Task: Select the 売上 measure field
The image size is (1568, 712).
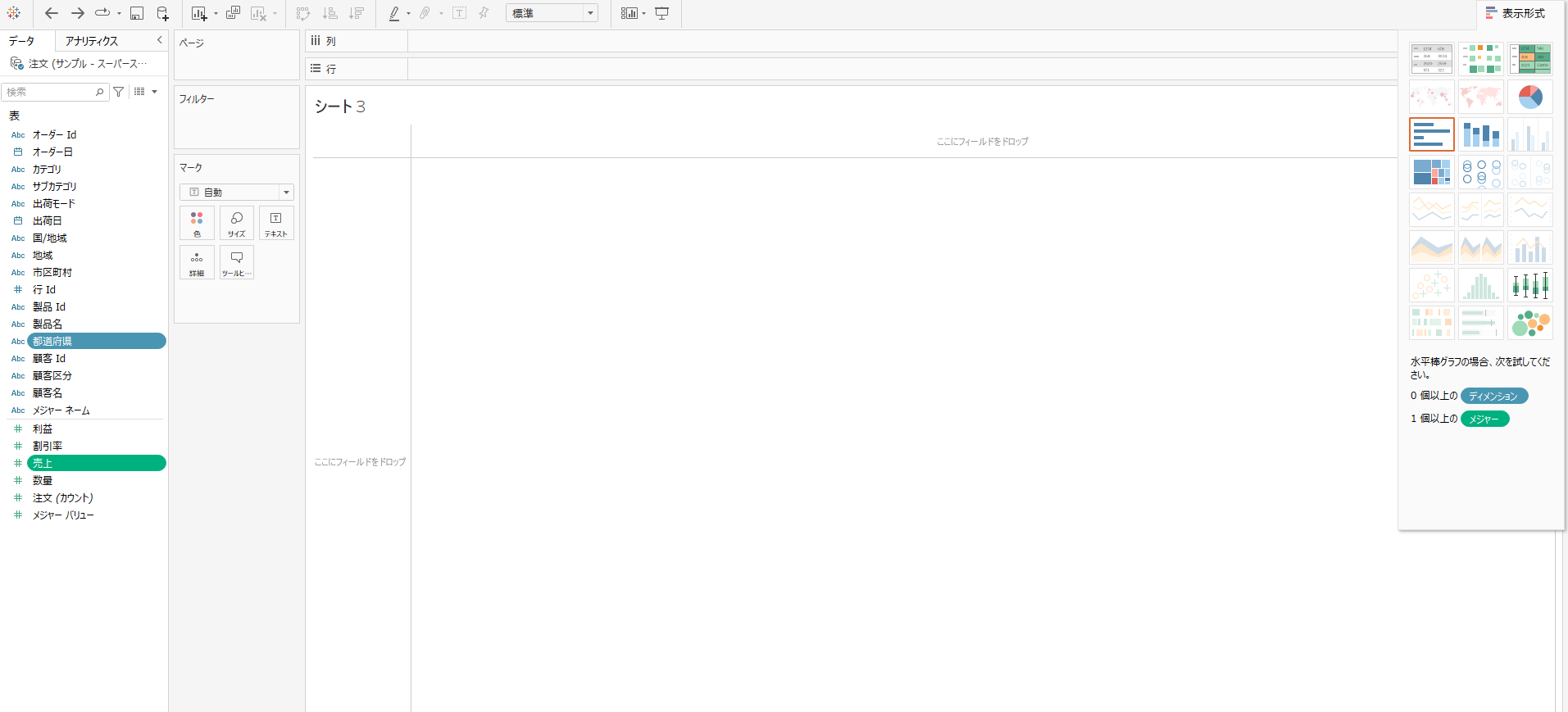Action: pos(97,463)
